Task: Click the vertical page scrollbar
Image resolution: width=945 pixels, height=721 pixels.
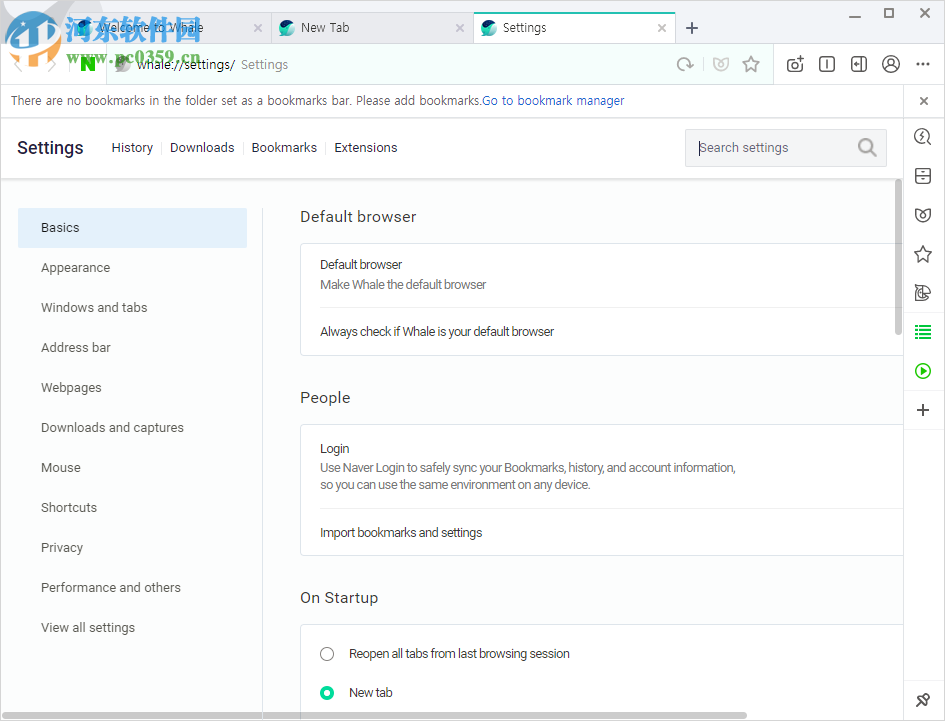Action: pos(898,257)
